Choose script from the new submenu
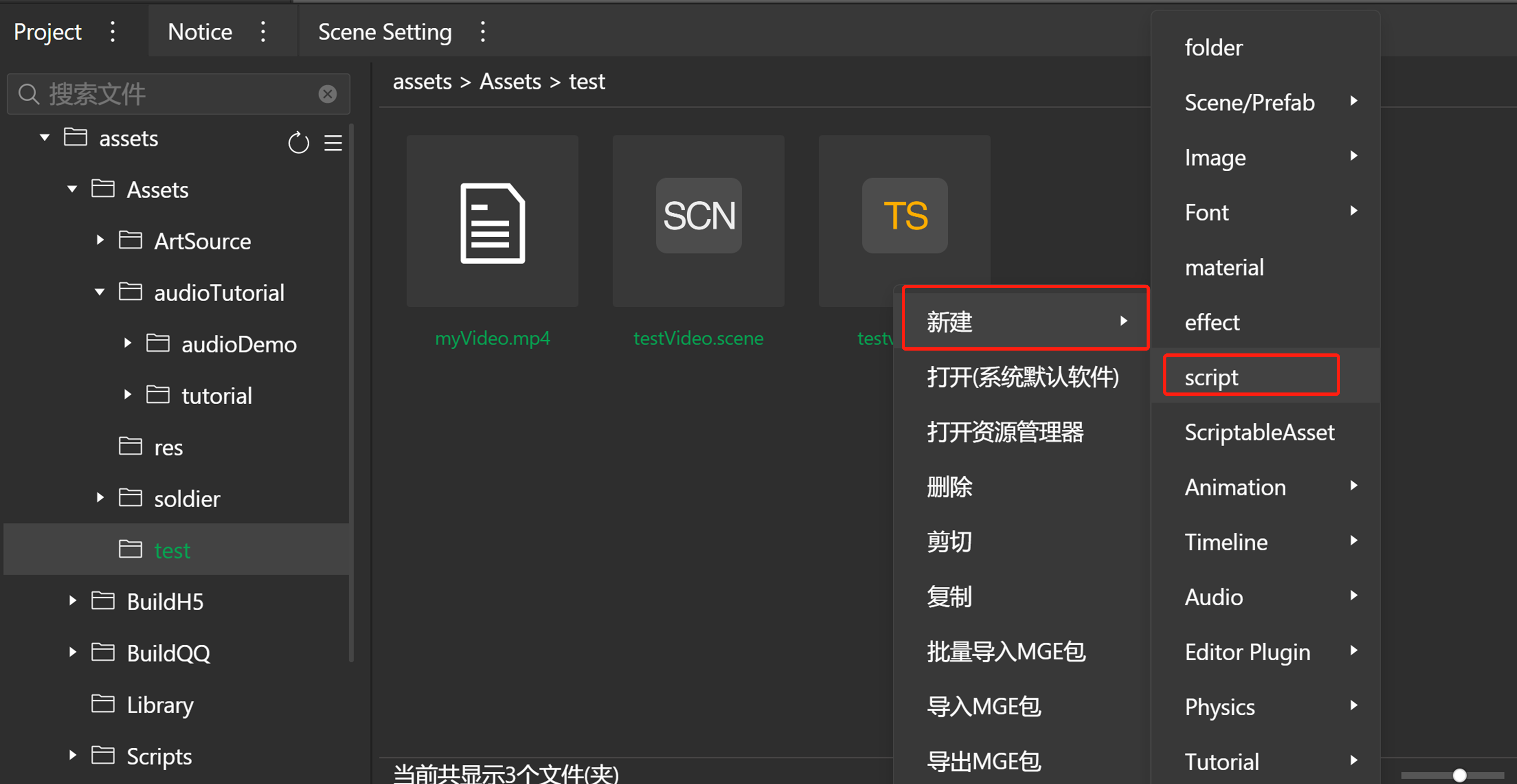The image size is (1517, 784). [1212, 377]
